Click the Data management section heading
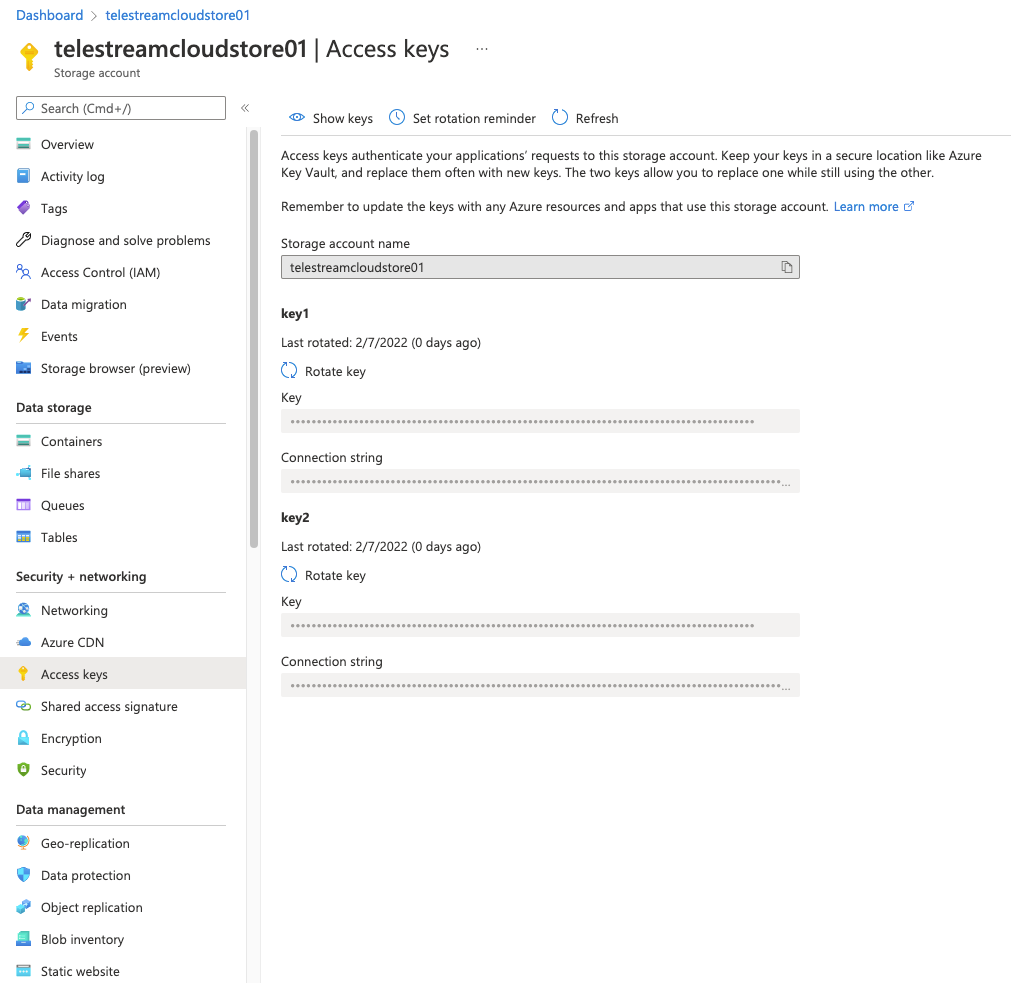The image size is (1011, 983). coord(70,809)
